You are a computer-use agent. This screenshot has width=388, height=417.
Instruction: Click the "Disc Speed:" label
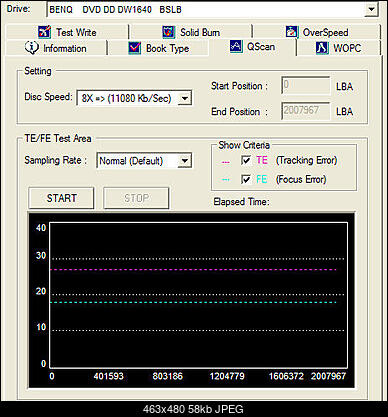coord(48,97)
